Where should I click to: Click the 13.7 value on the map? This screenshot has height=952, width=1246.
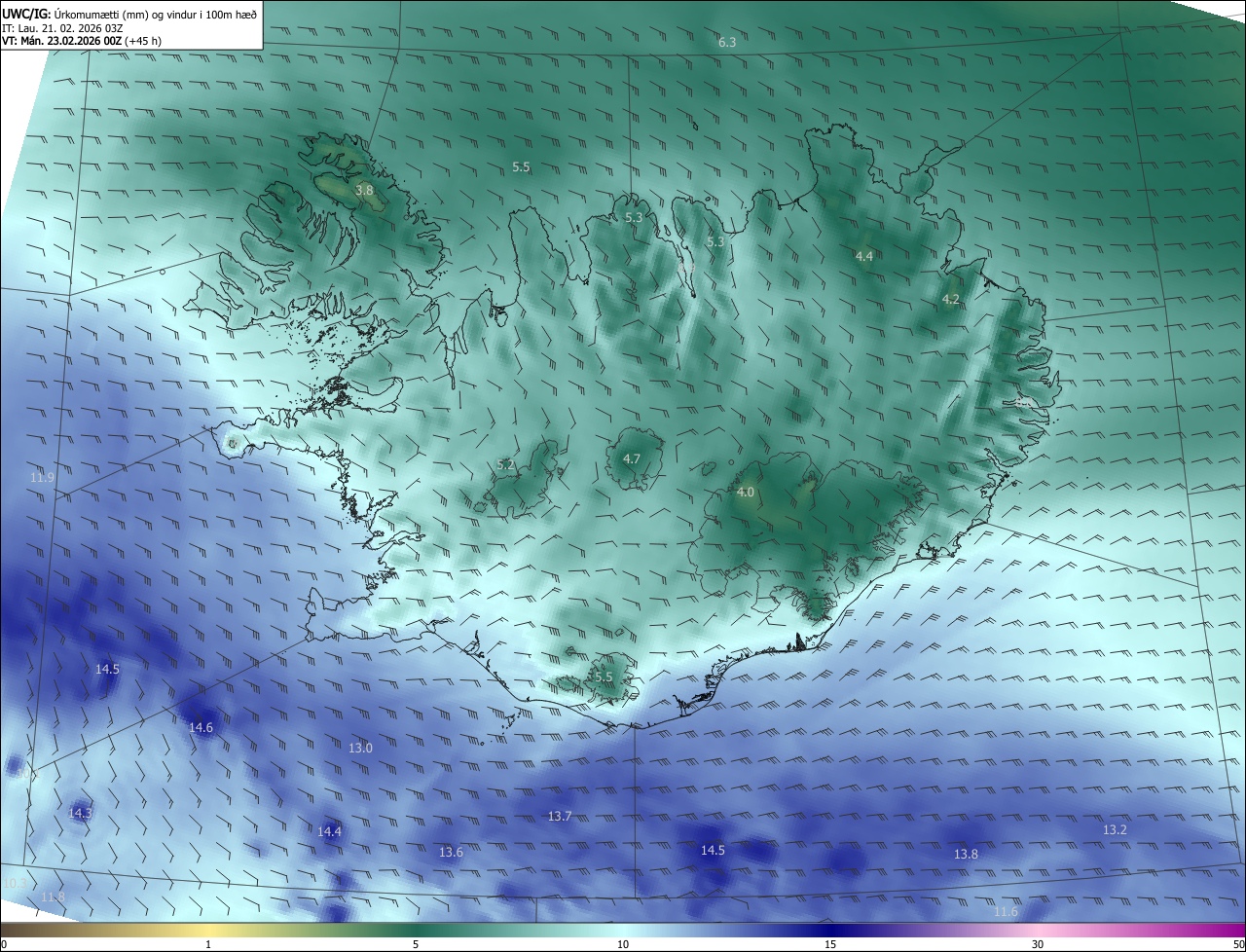(x=559, y=816)
